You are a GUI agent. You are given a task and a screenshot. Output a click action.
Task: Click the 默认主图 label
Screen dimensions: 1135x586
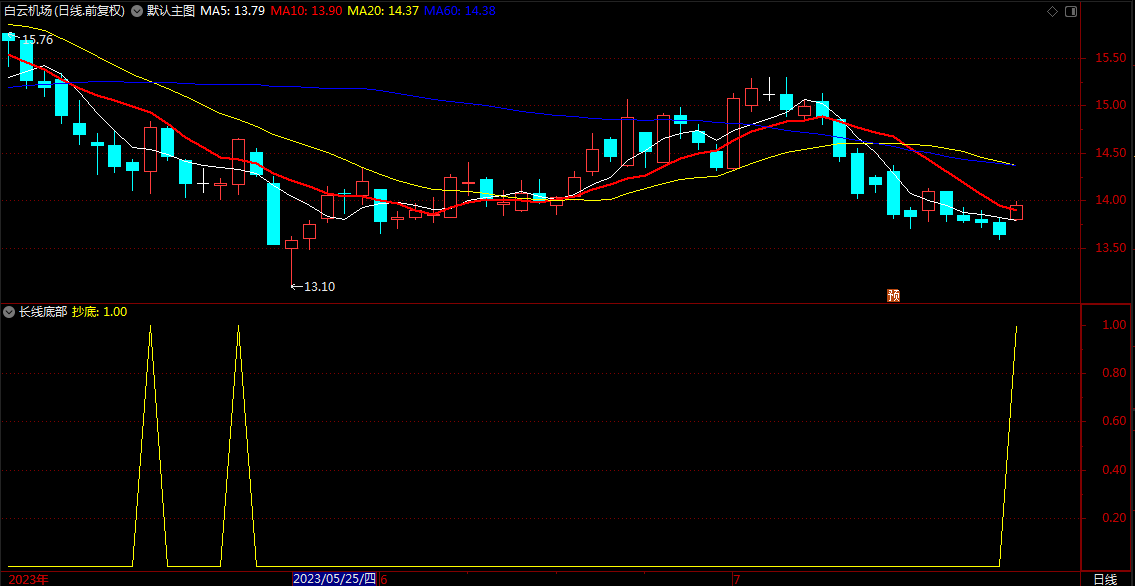[x=171, y=12]
